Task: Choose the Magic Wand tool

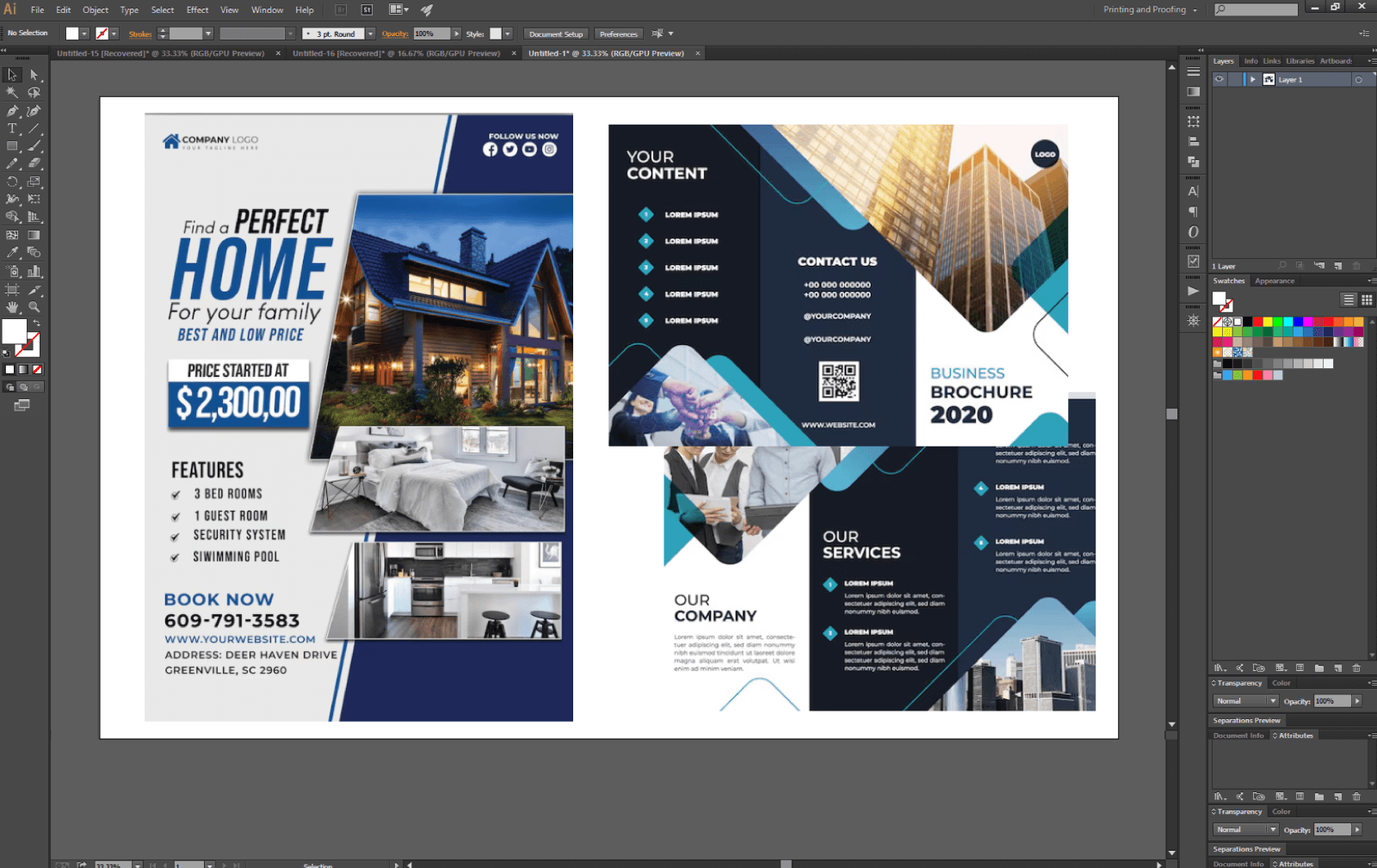Action: 12,93
